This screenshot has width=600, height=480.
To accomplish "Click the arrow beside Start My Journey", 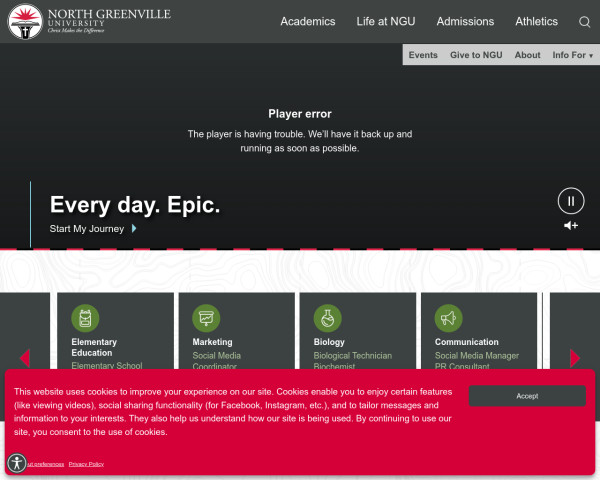I will [134, 229].
